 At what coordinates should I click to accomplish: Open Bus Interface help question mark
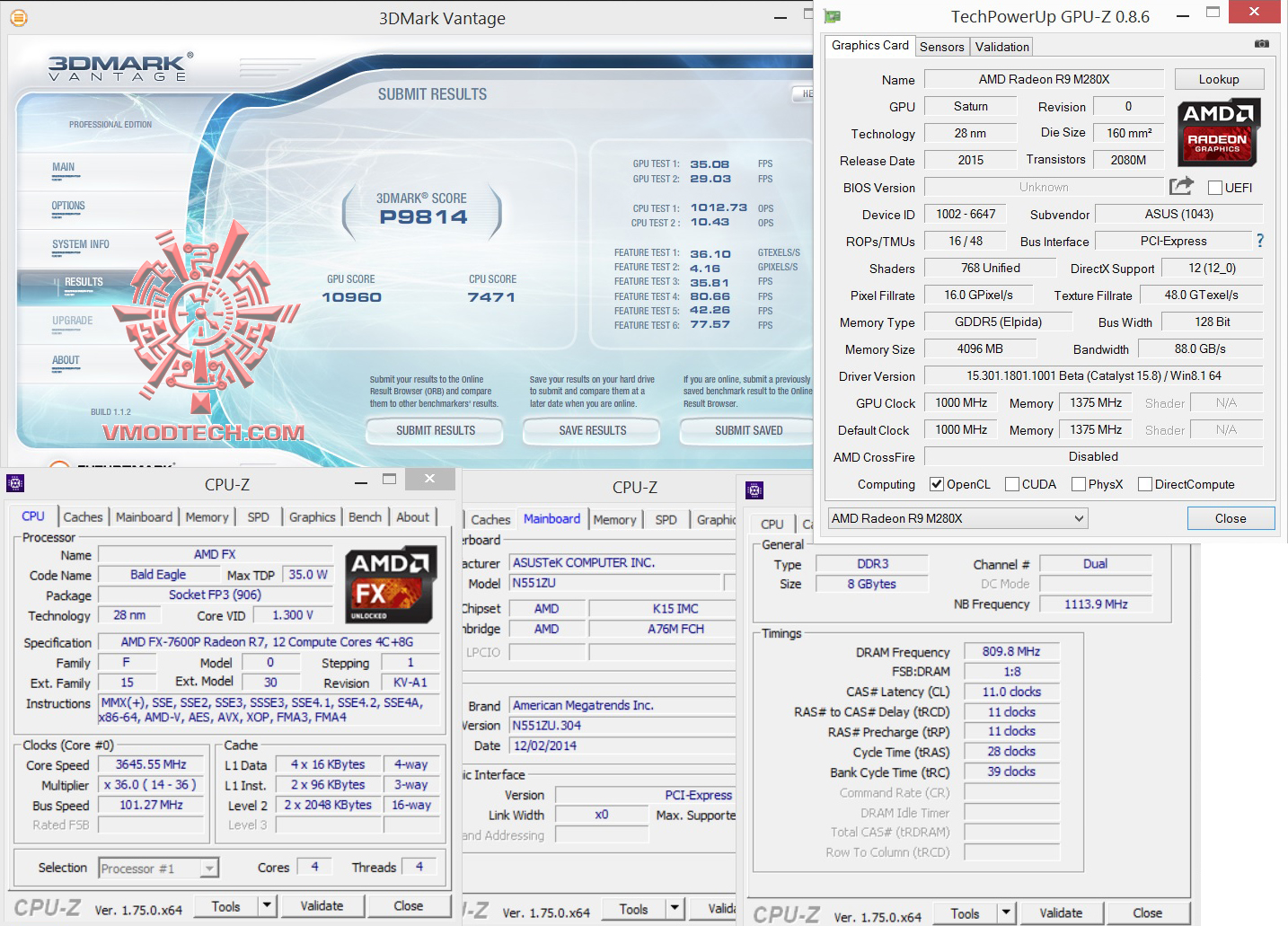click(x=1260, y=241)
